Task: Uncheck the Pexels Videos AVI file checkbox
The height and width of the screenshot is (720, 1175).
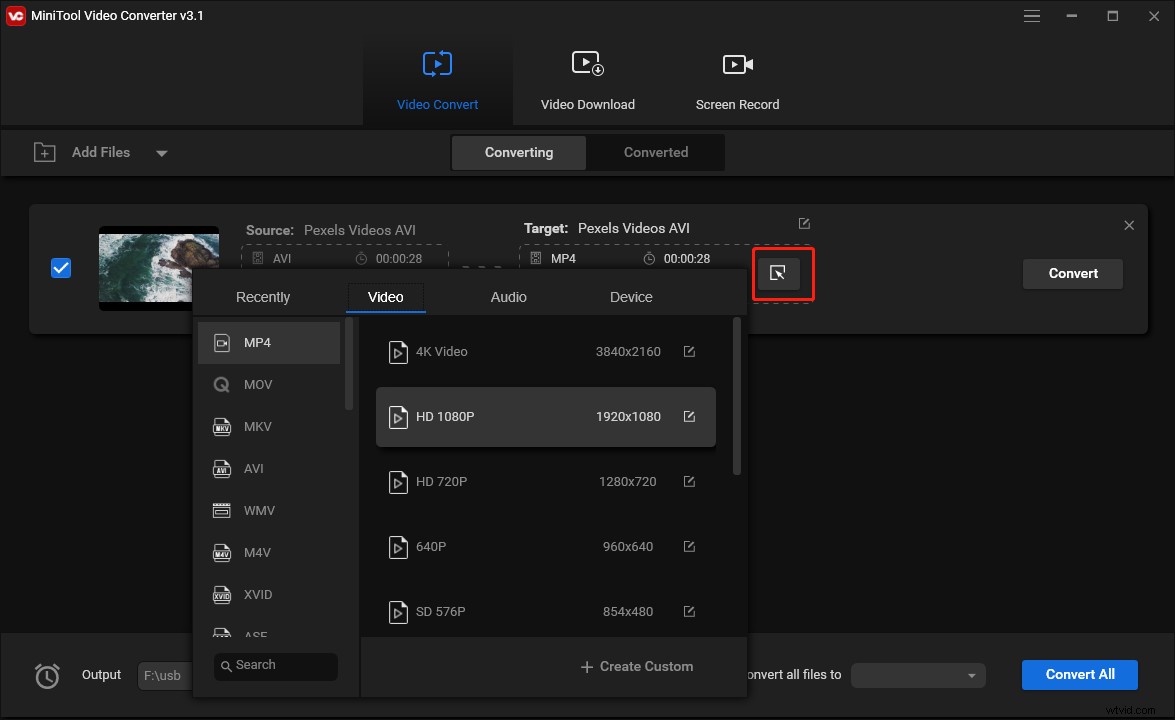Action: (61, 268)
